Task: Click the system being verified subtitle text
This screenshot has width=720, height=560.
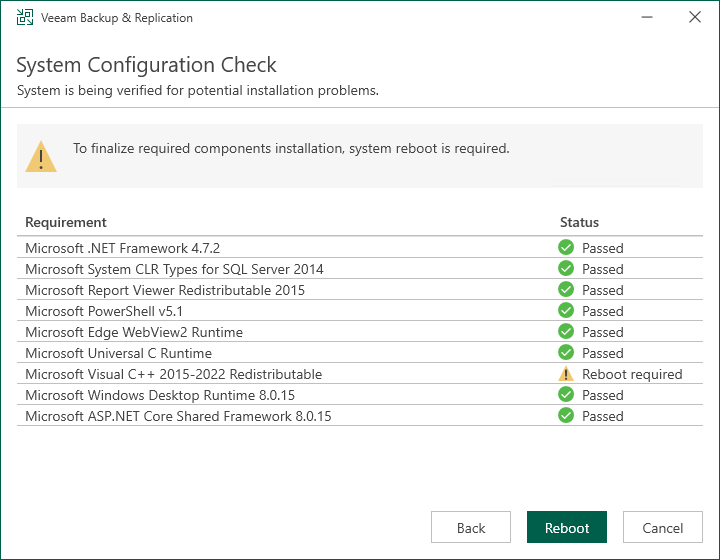Action: click(x=197, y=90)
